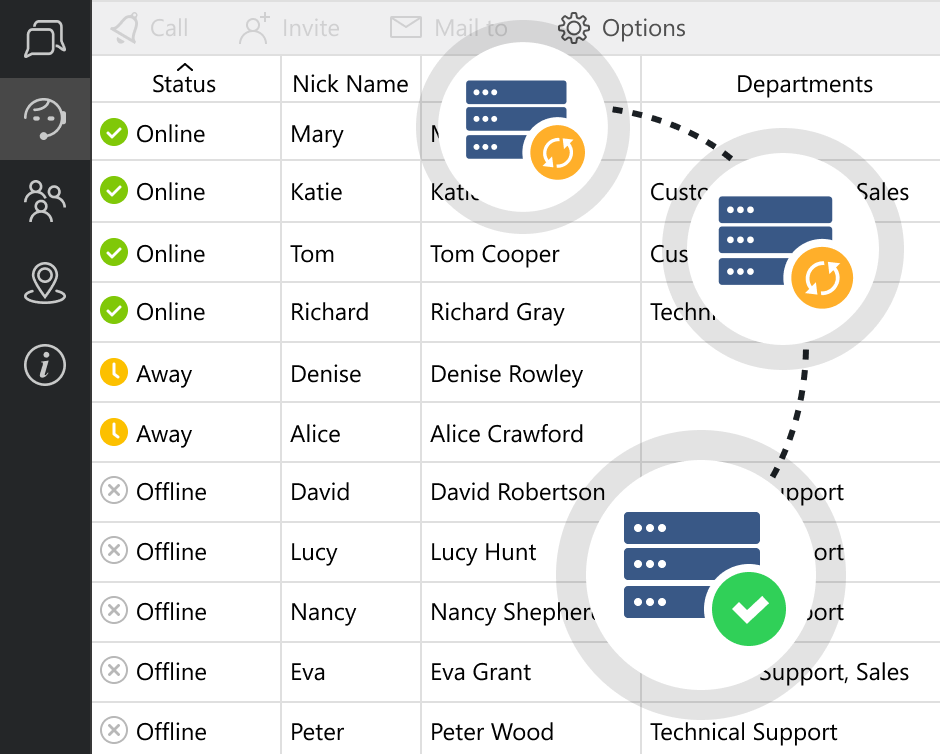The height and width of the screenshot is (754, 940).
Task: Open the info panel via sidebar icon
Action: coord(44,365)
